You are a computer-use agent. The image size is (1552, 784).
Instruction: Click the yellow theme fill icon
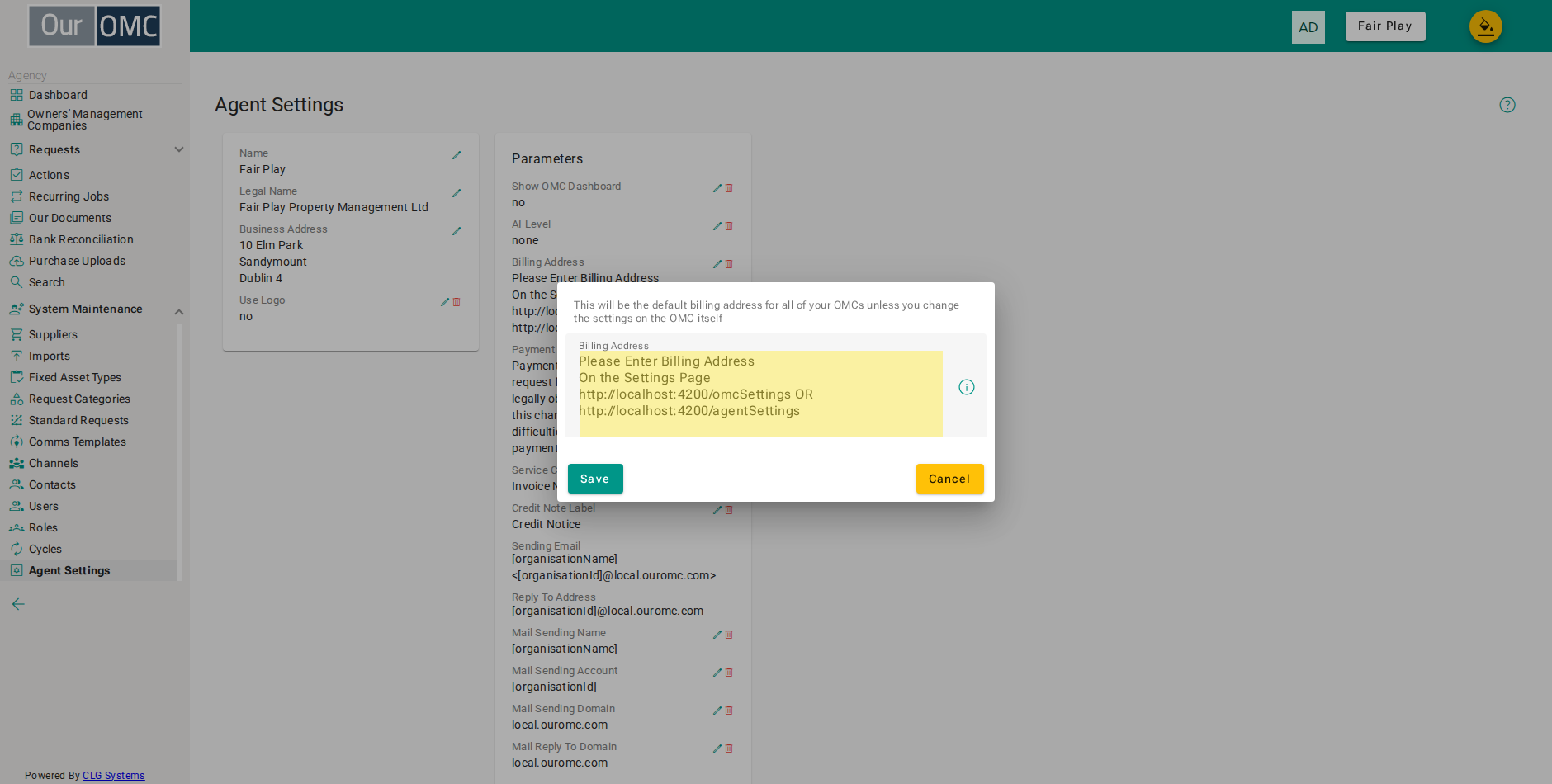click(x=1486, y=26)
